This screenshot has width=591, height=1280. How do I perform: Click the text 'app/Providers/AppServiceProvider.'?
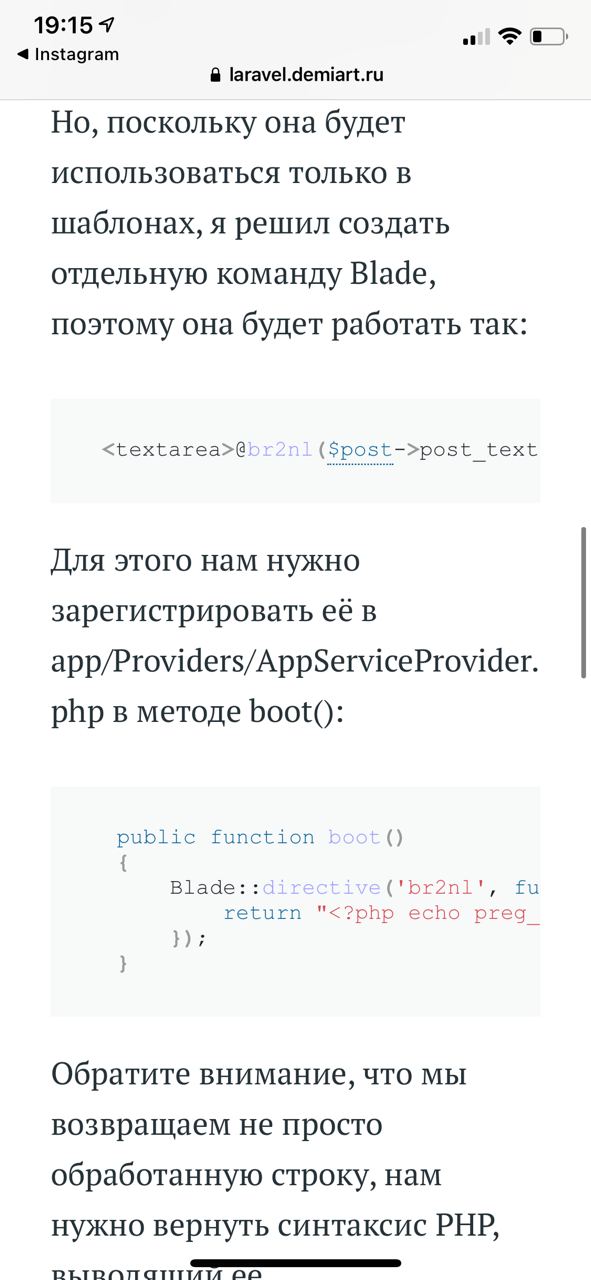click(x=295, y=662)
